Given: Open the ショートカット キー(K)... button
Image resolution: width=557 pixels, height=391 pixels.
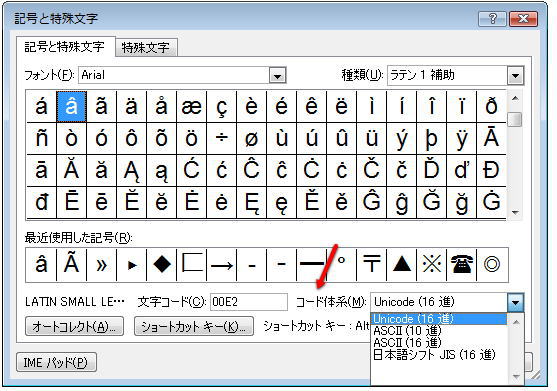Looking at the screenshot, I should [194, 326].
